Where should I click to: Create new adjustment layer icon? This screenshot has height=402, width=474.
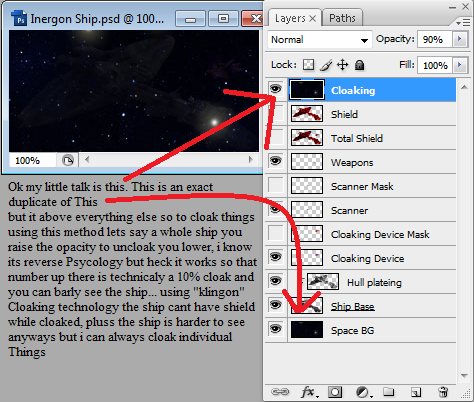click(x=363, y=392)
